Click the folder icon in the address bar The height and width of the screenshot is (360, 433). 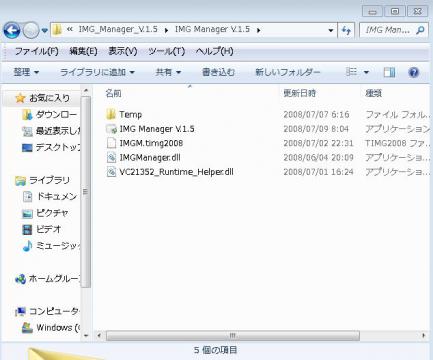coord(57,30)
